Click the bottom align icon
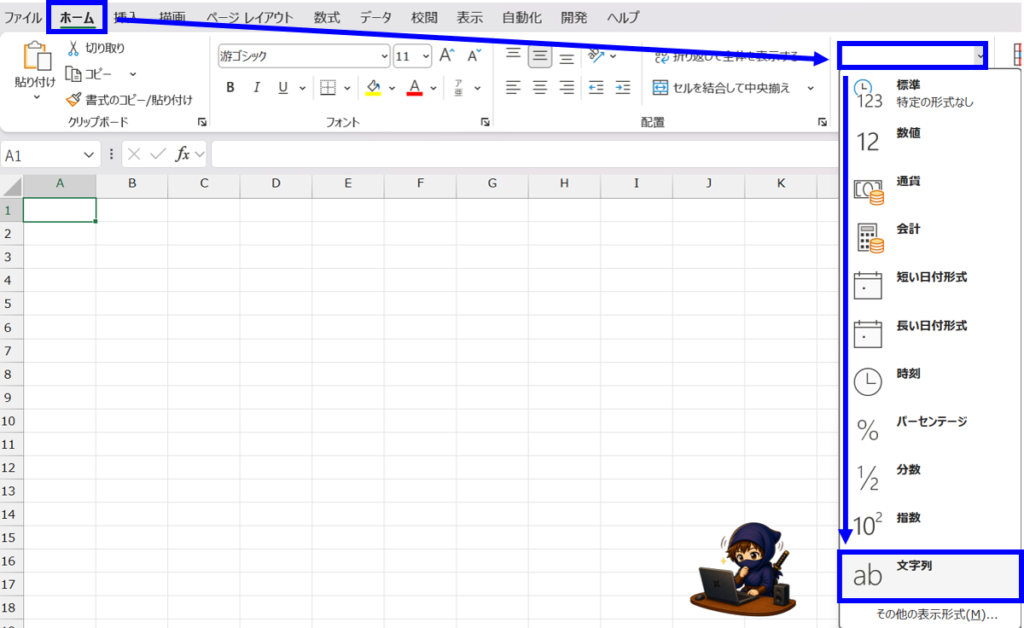This screenshot has height=628, width=1024. pyautogui.click(x=567, y=57)
